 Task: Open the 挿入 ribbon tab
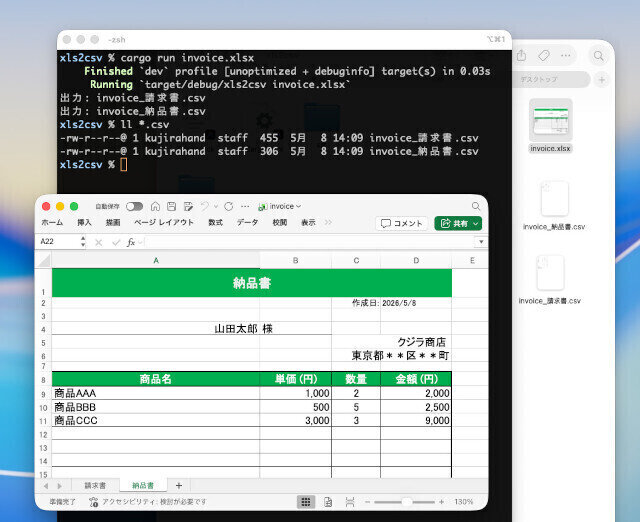[84, 222]
